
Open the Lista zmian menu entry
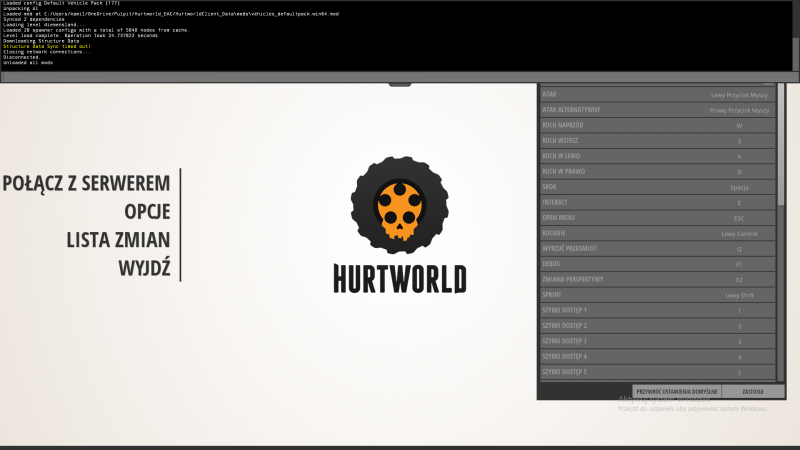pos(118,240)
